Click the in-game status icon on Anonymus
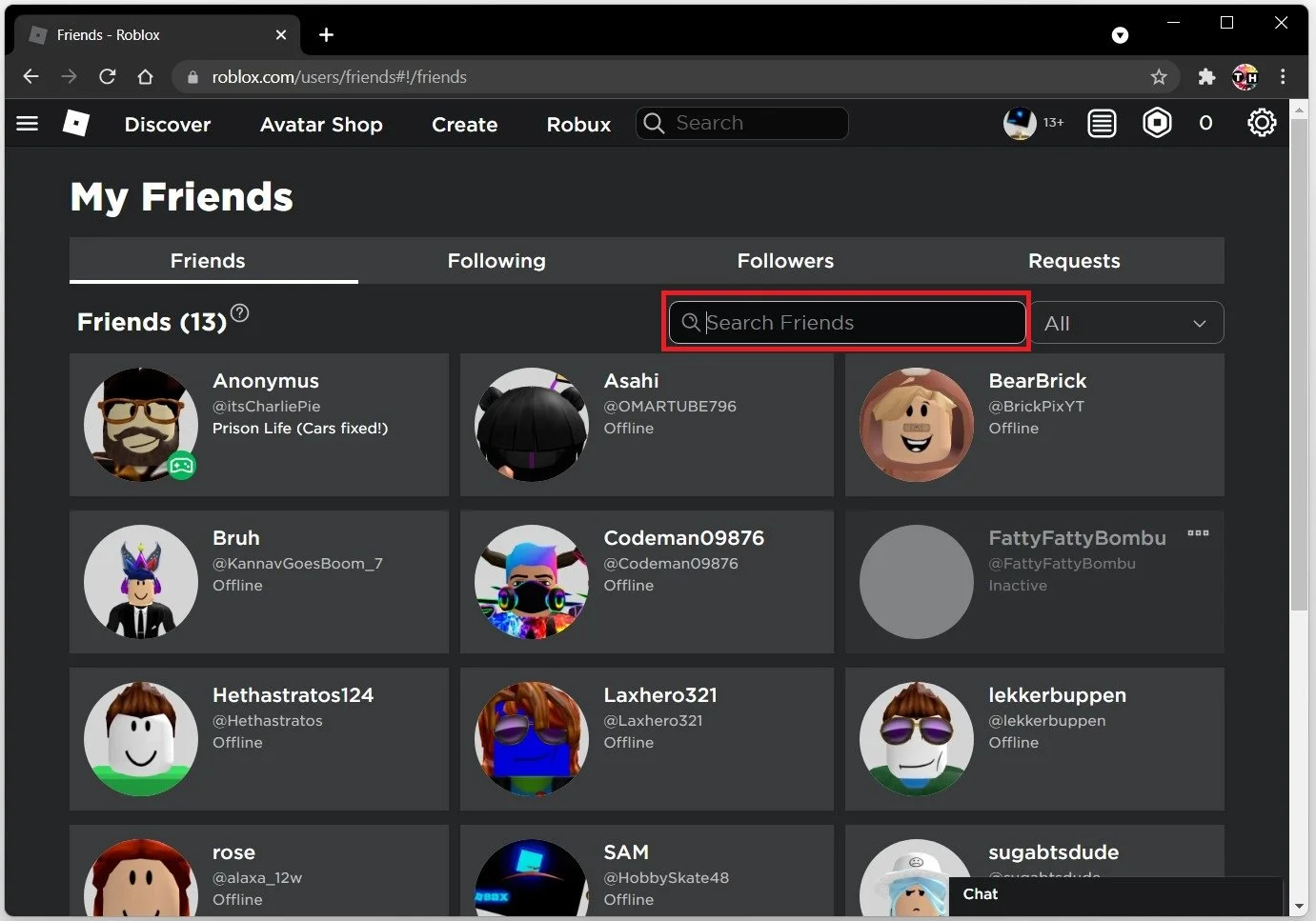Image resolution: width=1316 pixels, height=921 pixels. (182, 466)
